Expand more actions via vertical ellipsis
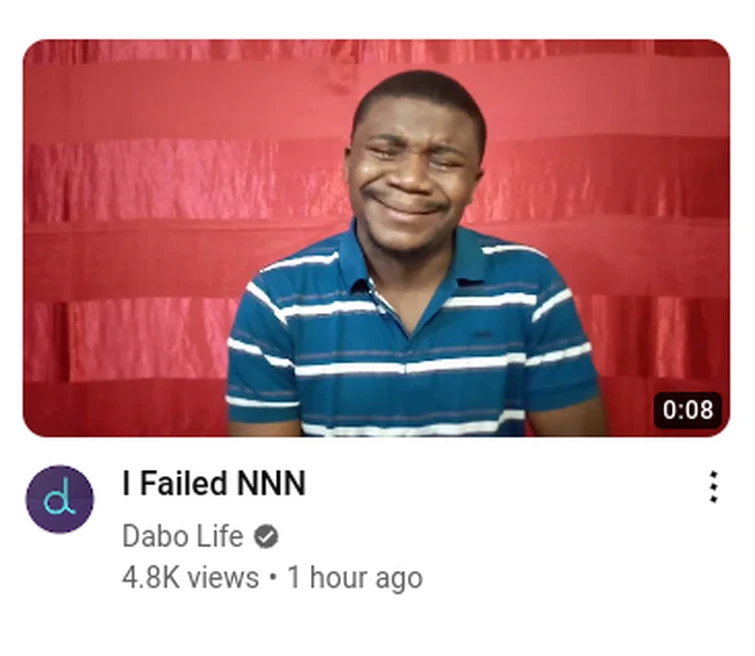The image size is (755, 656). click(714, 487)
